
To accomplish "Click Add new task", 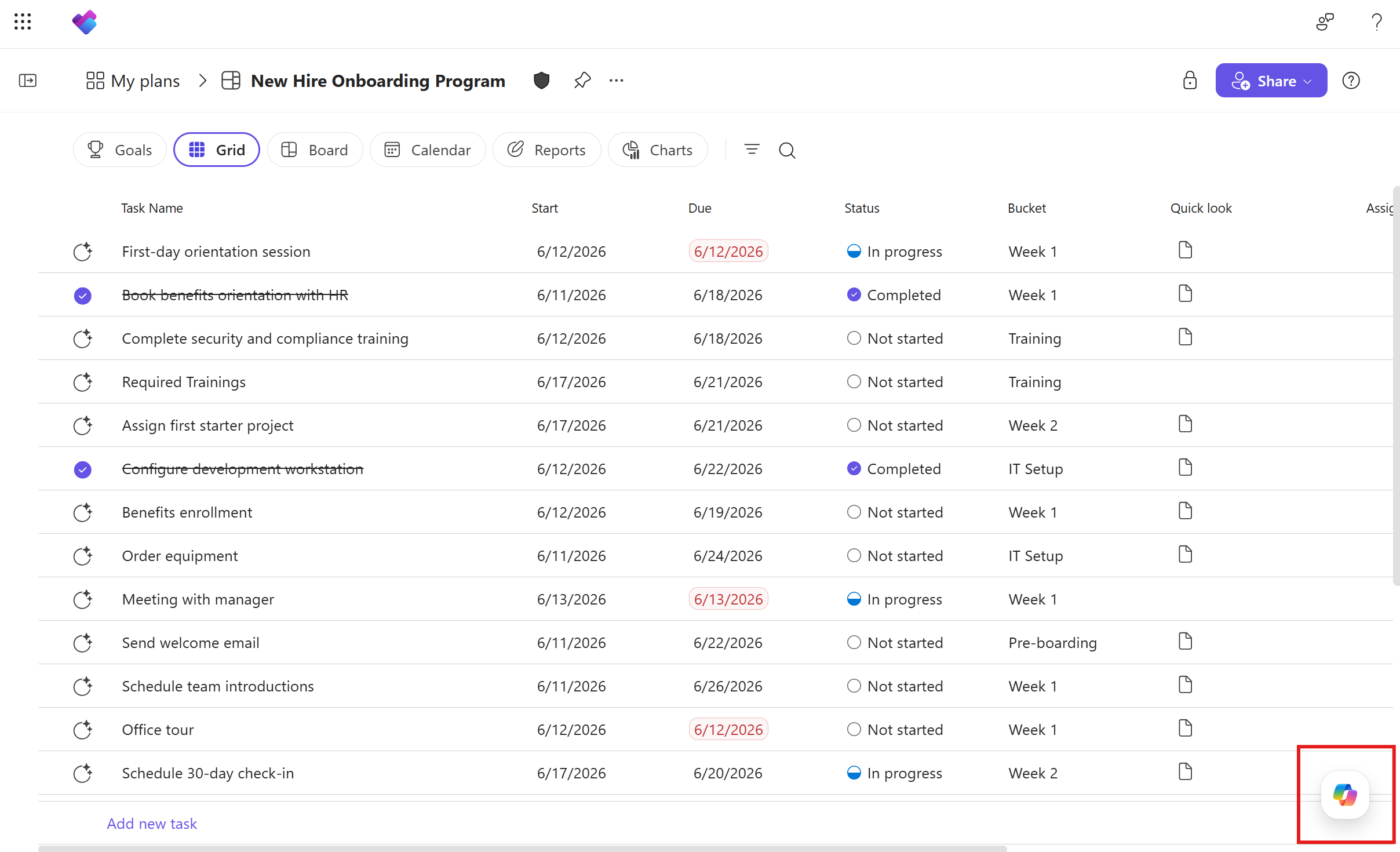I will 152,824.
